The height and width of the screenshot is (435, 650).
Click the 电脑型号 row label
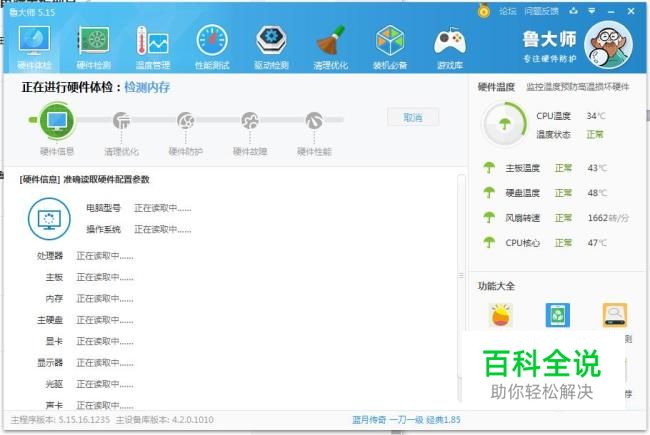(103, 208)
